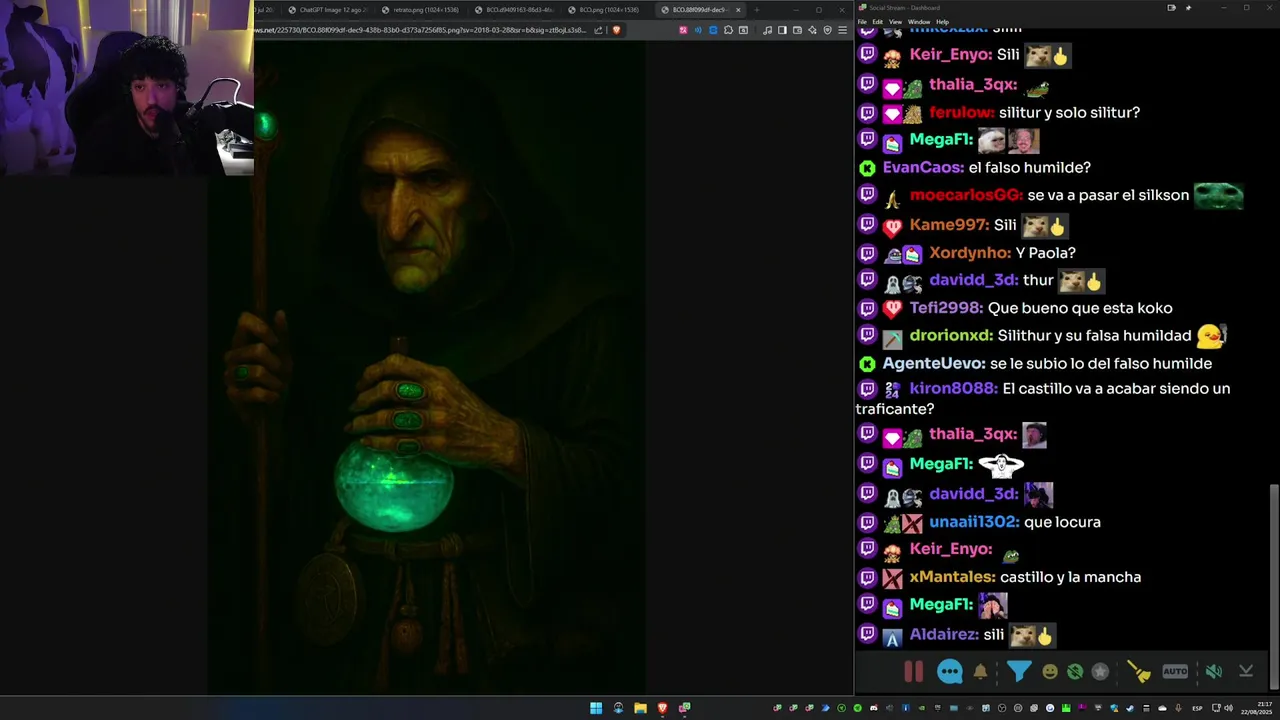
Task: Click the blue speech bubble icon
Action: (x=950, y=672)
